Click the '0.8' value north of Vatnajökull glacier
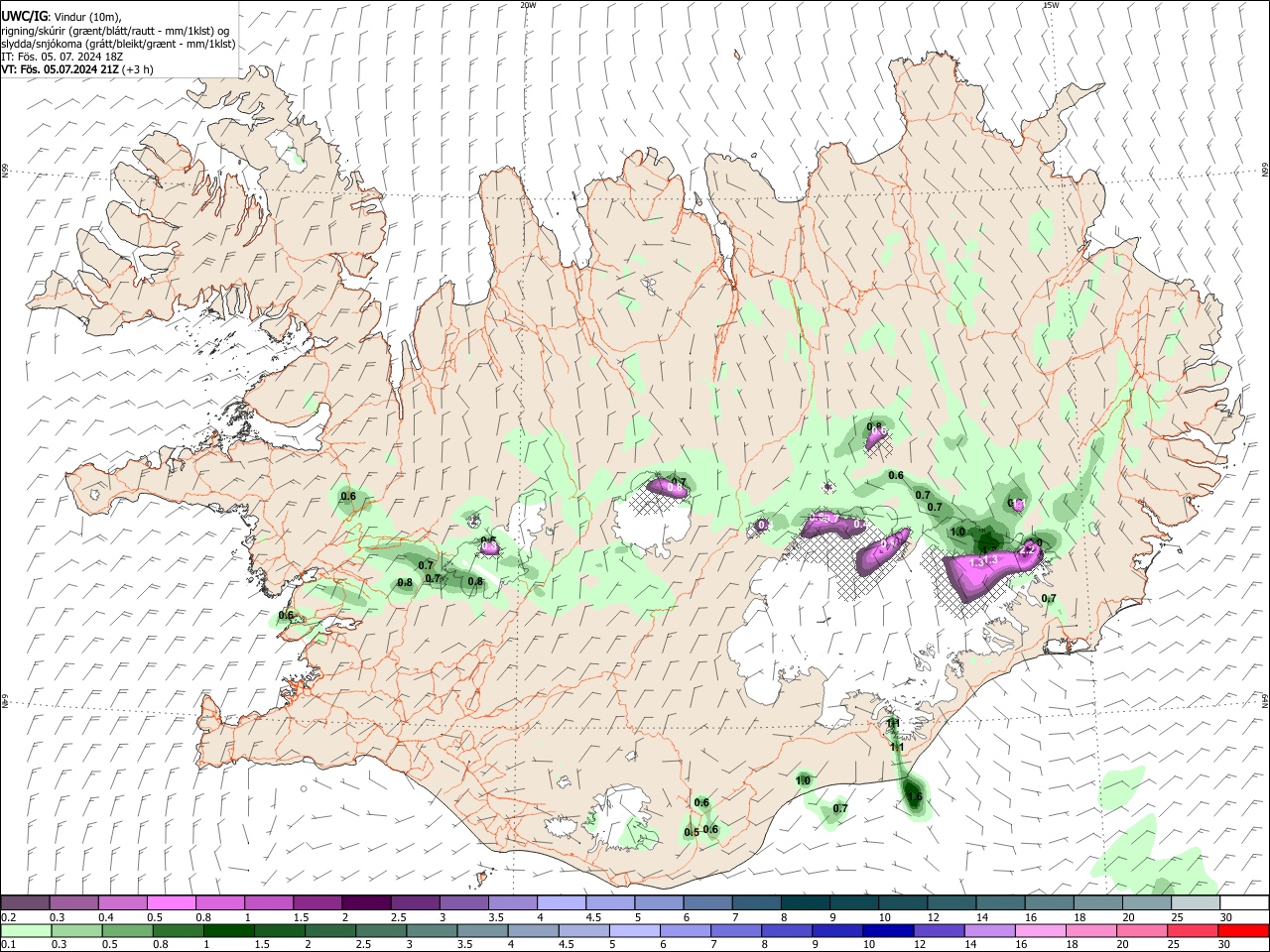1270x952 pixels. (x=874, y=427)
